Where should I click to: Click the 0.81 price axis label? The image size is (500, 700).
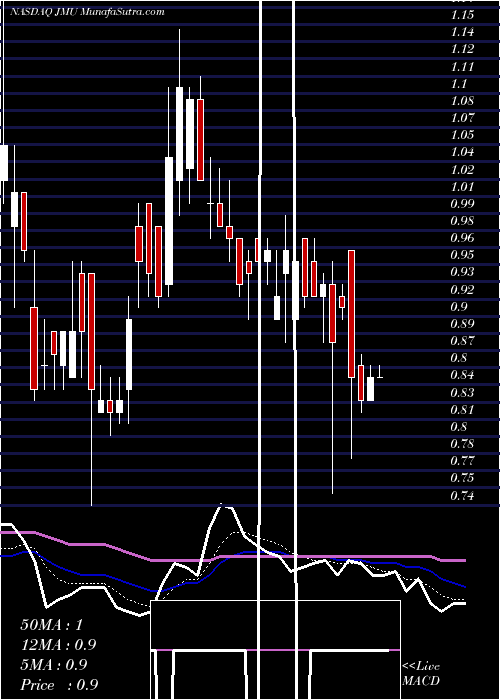462,410
